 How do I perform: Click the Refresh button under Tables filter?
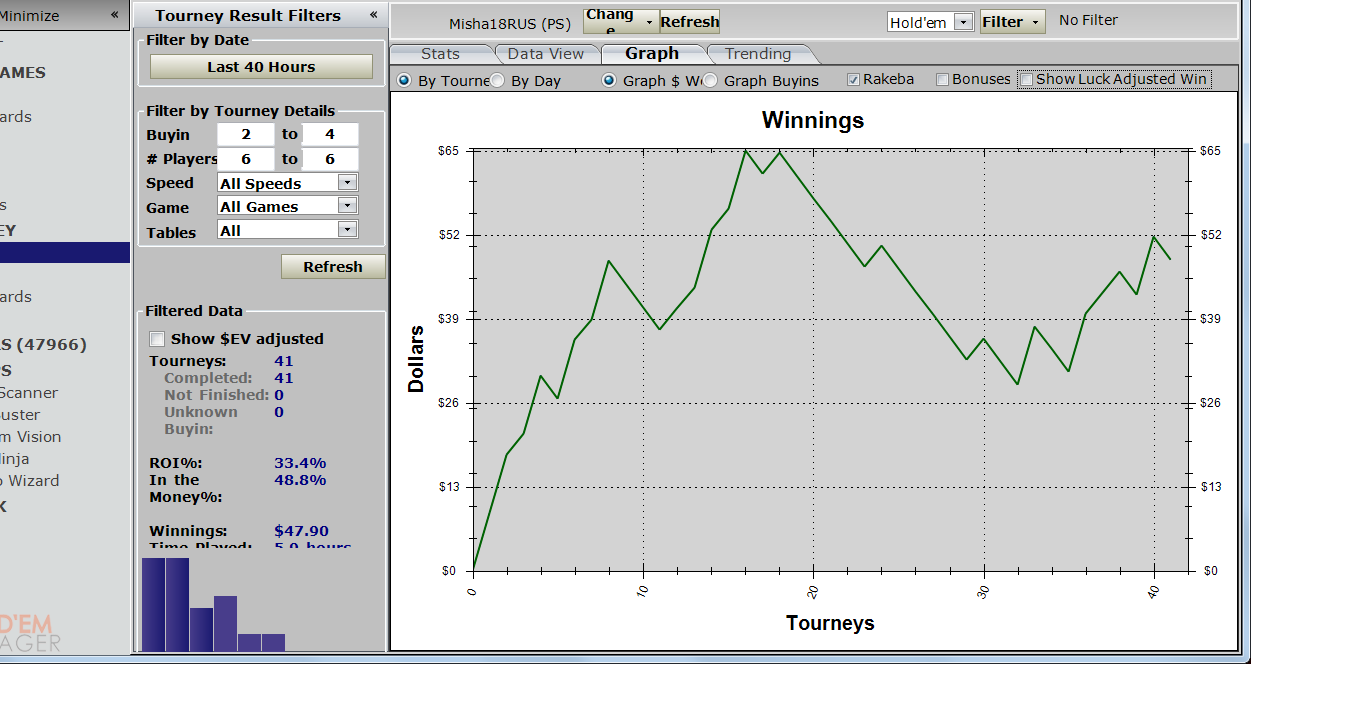click(333, 267)
